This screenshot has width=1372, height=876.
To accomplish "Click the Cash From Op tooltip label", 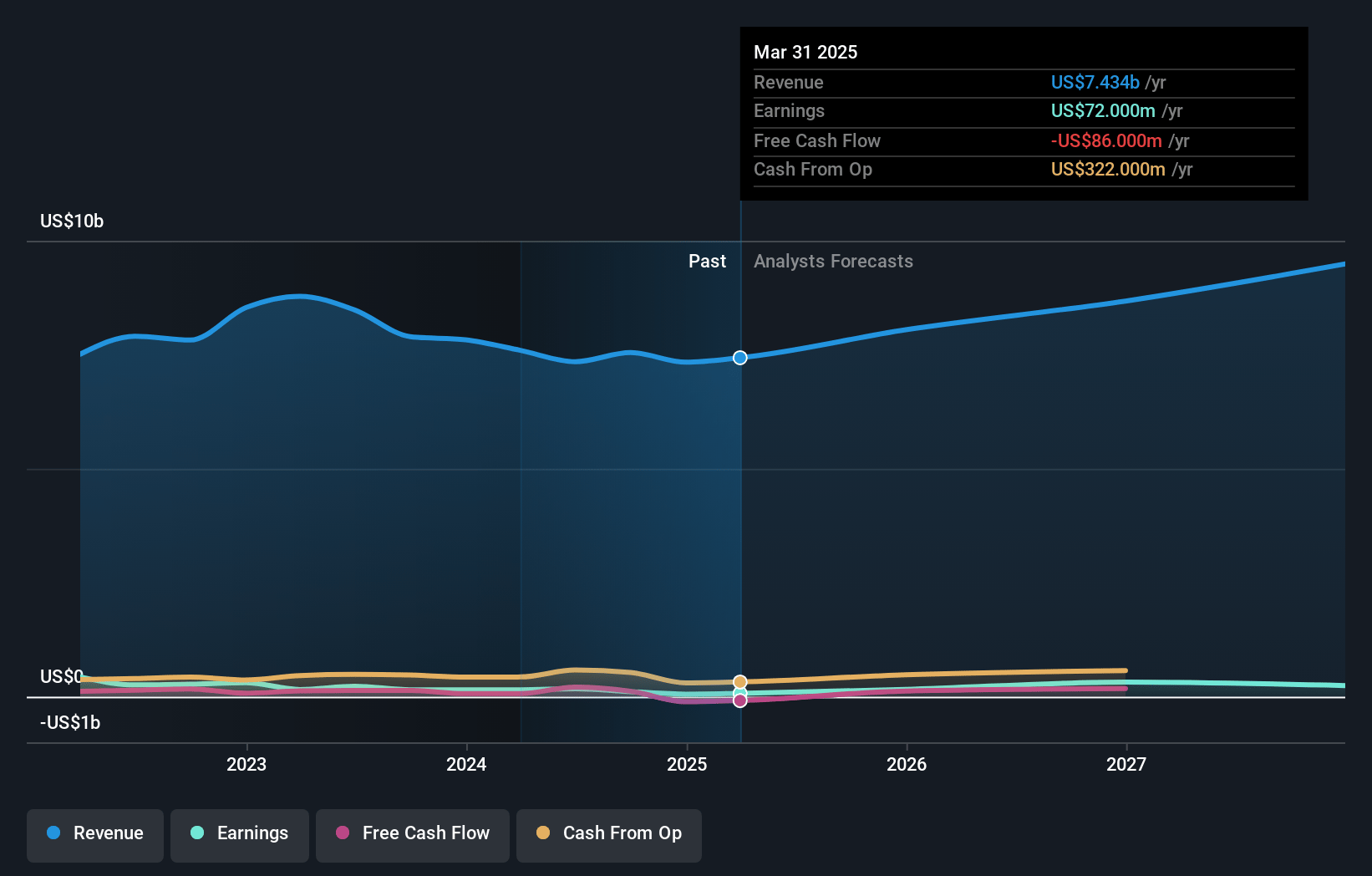I will (813, 170).
